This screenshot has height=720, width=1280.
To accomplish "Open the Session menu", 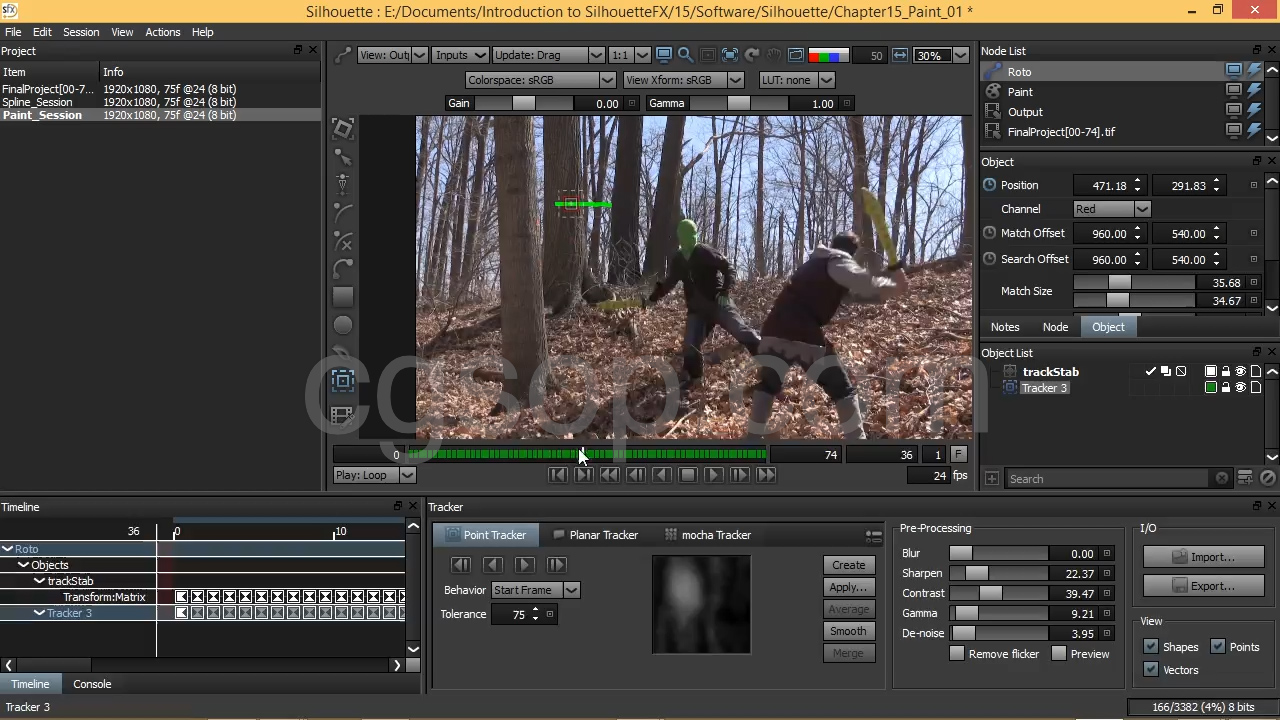I will point(81,32).
